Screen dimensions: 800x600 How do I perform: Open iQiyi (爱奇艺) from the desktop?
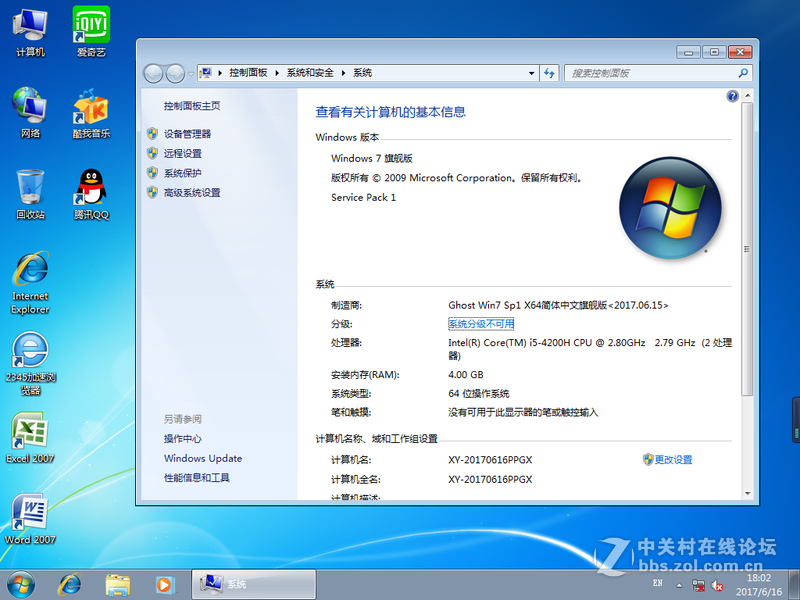pos(91,25)
